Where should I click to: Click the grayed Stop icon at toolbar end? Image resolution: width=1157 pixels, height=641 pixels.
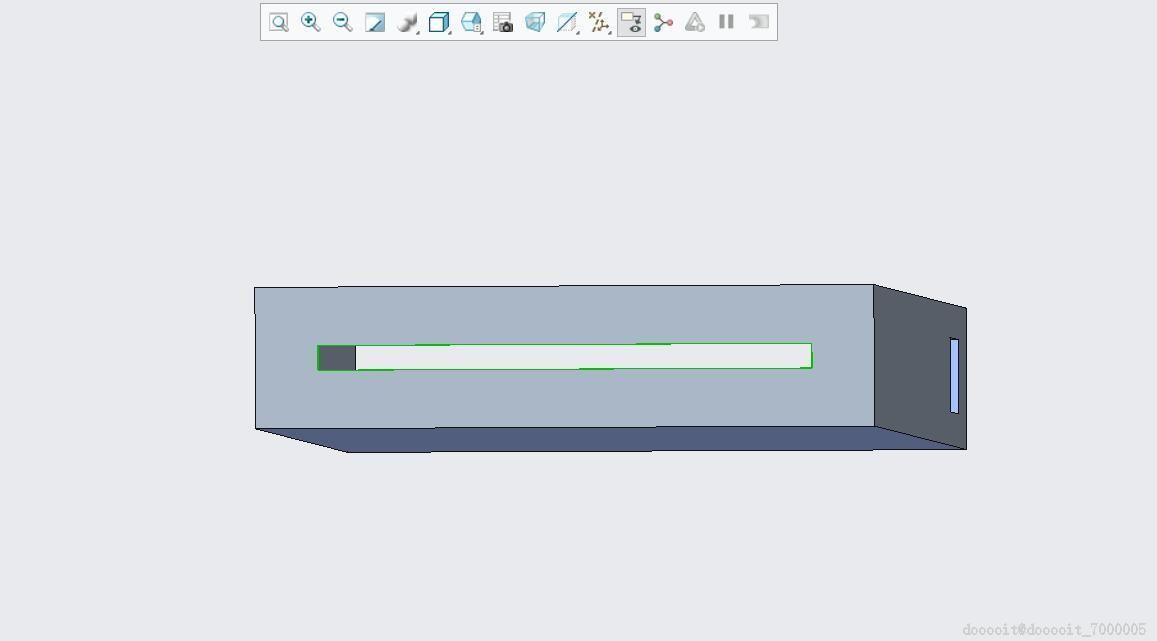pyautogui.click(x=759, y=22)
